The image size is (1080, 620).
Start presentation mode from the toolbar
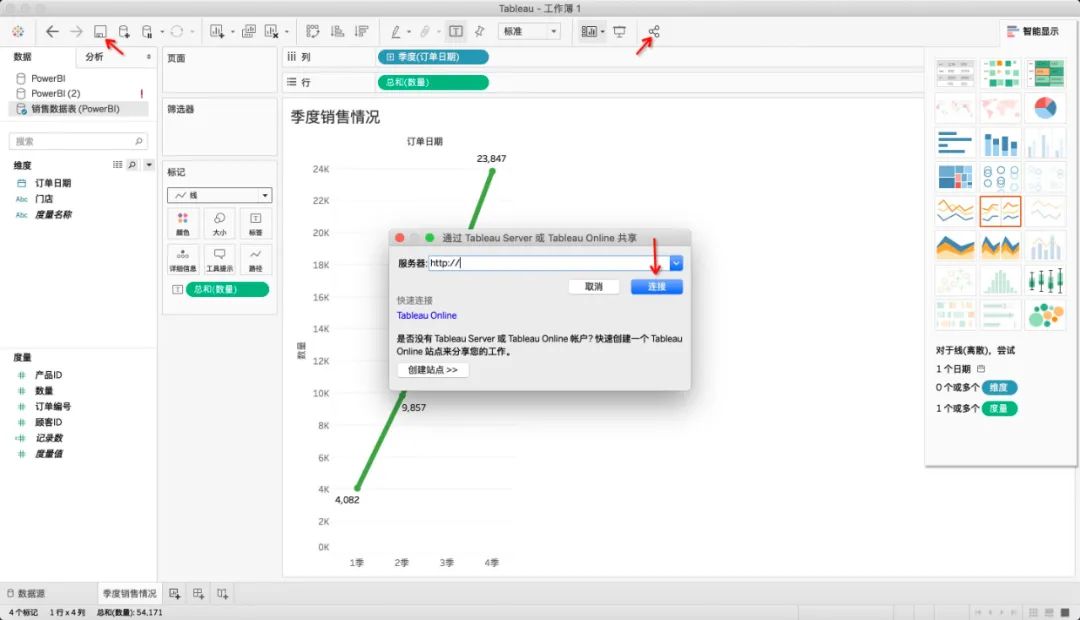(619, 32)
